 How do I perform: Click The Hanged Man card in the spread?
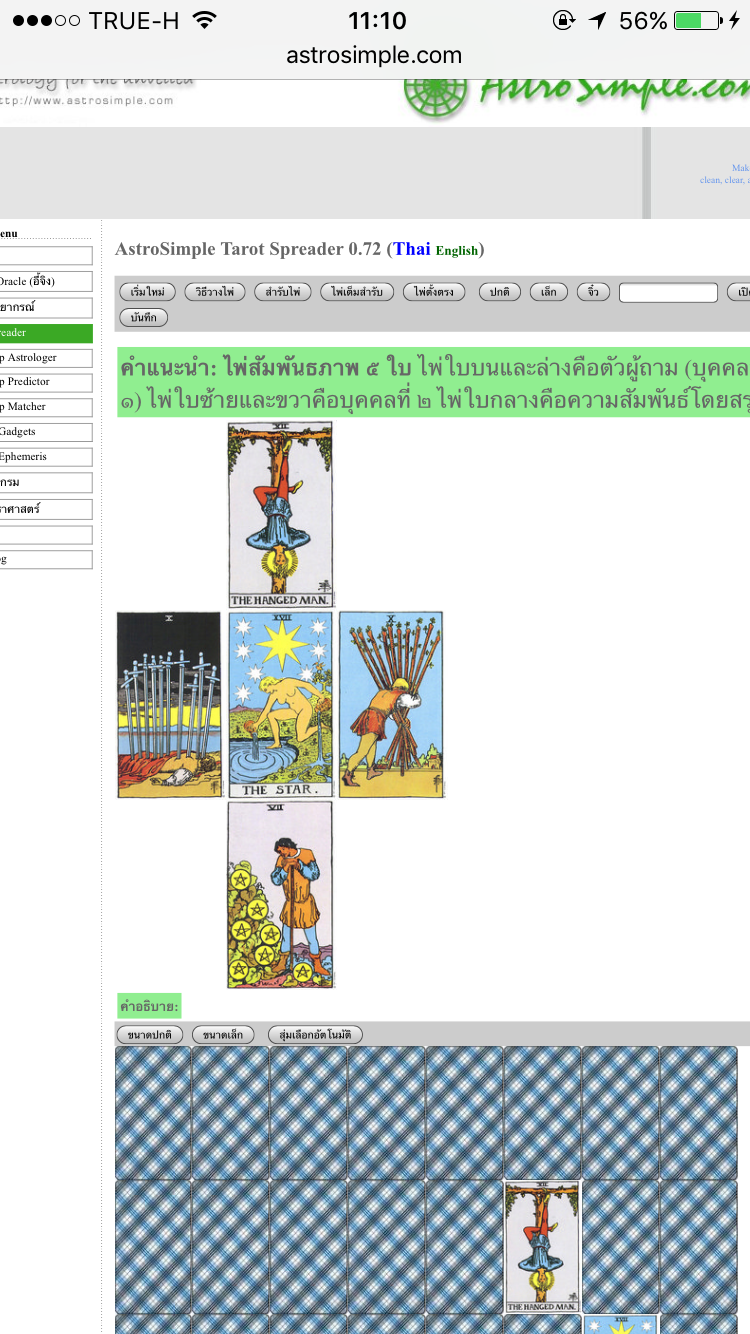pos(280,515)
